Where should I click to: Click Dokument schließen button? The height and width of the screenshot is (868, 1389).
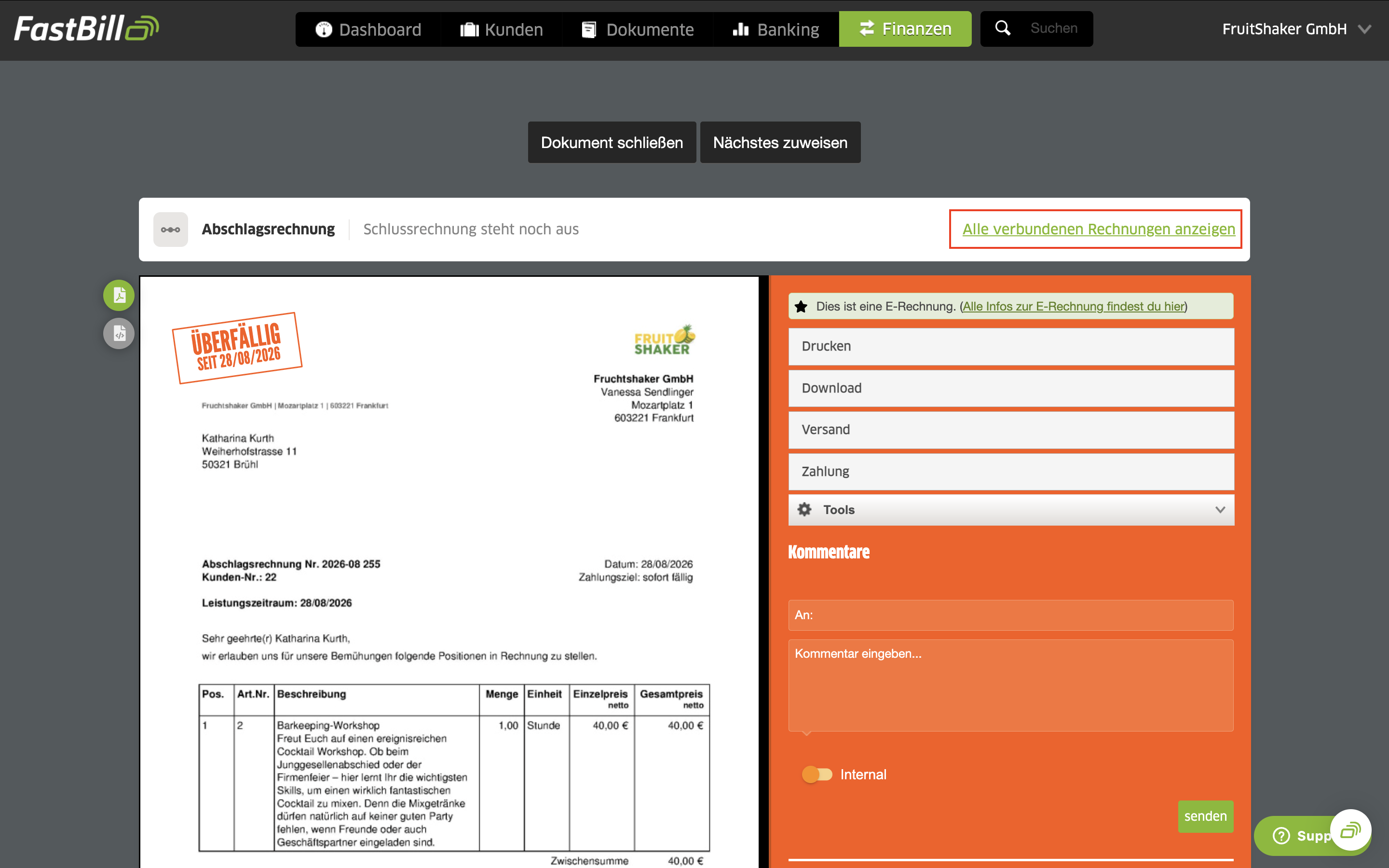[612, 142]
